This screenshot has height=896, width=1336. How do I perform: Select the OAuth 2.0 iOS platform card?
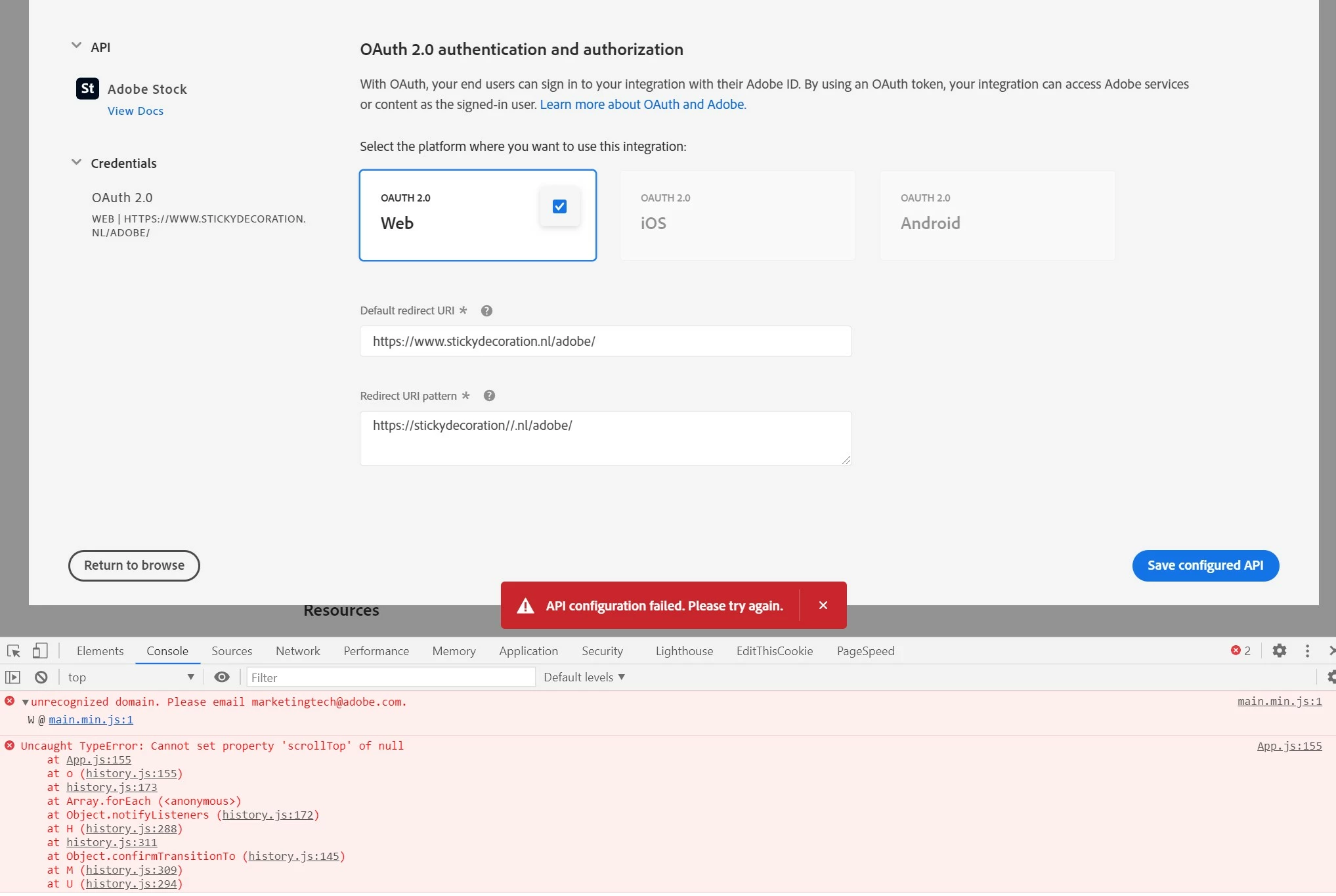point(737,215)
